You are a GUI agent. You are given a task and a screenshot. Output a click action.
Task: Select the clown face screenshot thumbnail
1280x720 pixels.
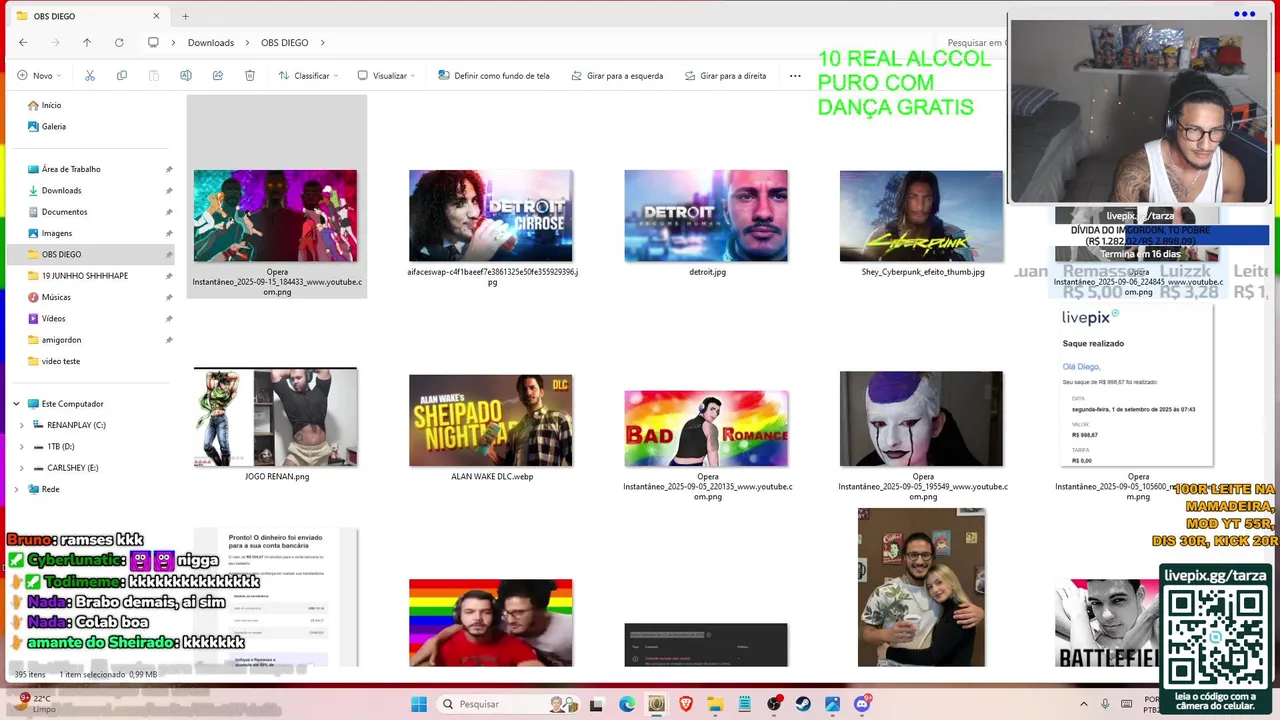tap(921, 419)
